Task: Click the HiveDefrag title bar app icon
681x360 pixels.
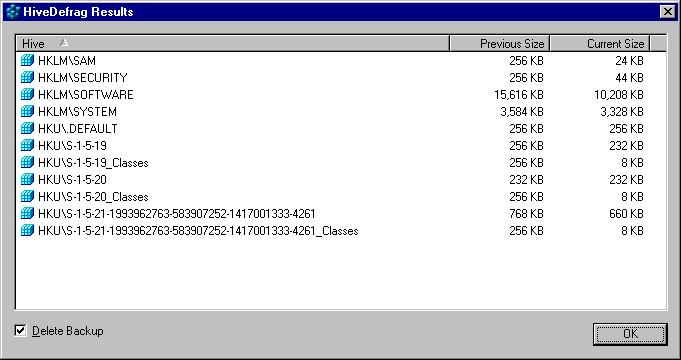Action: tap(13, 12)
